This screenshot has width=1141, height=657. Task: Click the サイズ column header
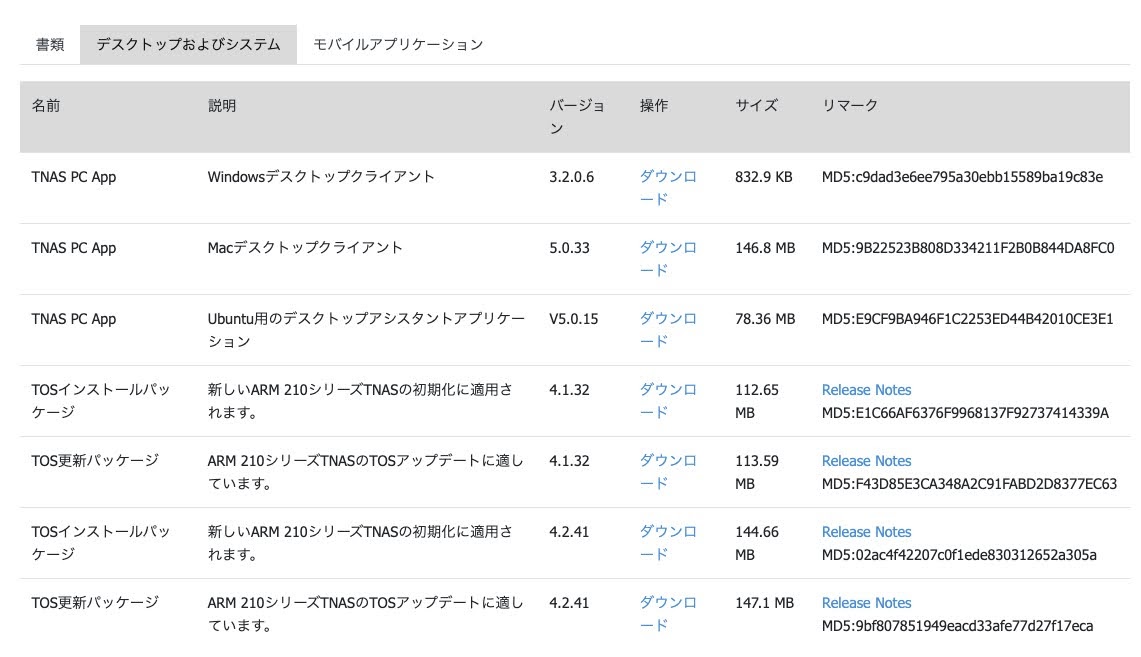coord(756,105)
